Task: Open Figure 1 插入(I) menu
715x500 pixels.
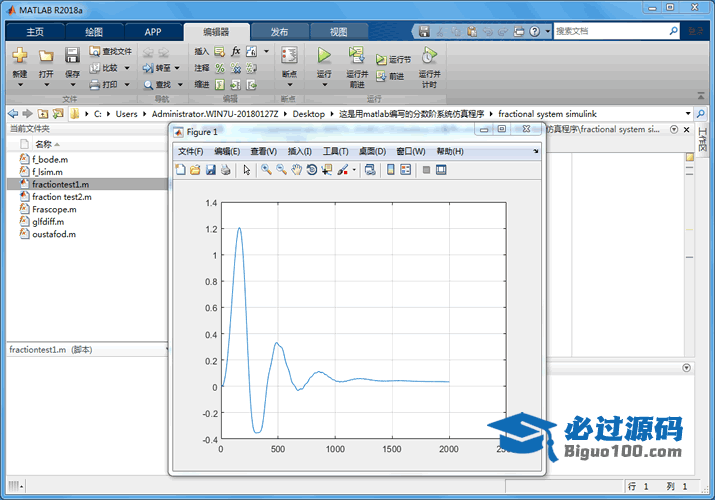Action: (x=300, y=151)
